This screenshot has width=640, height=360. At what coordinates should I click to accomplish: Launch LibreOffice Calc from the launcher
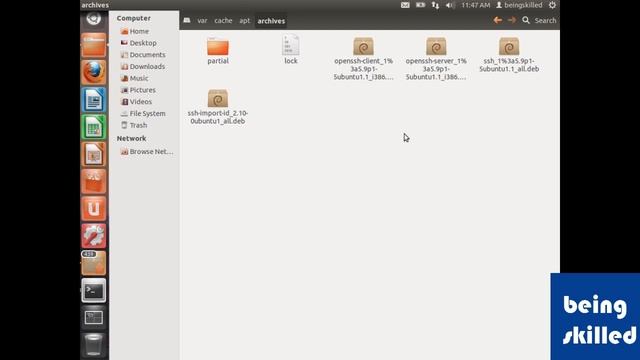(93, 127)
